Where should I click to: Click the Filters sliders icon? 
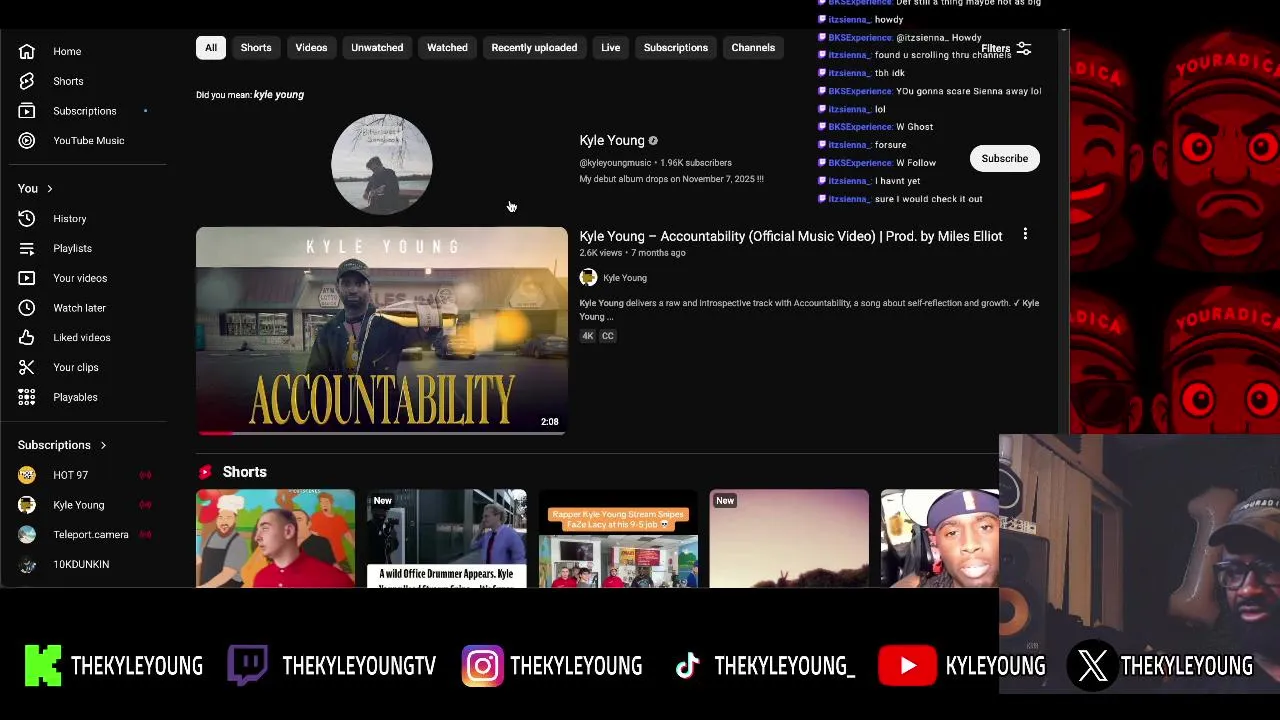(1023, 48)
